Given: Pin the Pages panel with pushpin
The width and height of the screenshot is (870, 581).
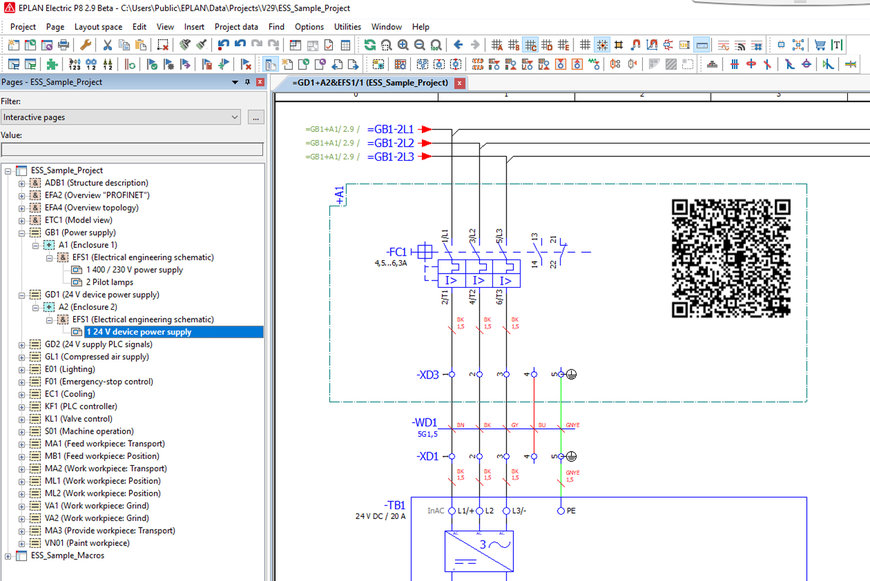Looking at the screenshot, I should coord(247,83).
